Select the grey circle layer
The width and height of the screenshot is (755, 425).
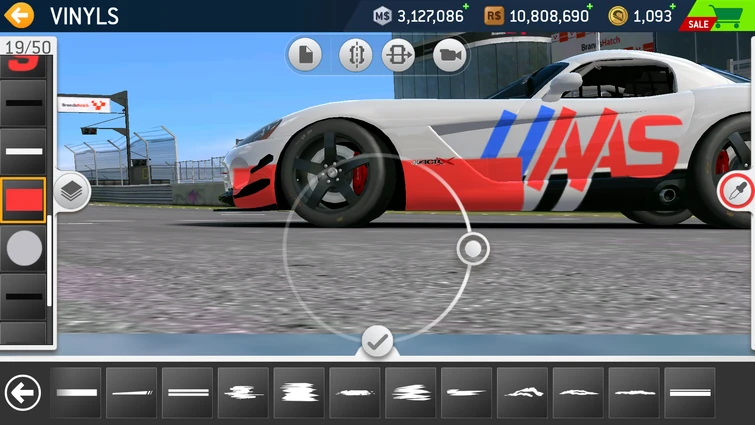pyautogui.click(x=23, y=248)
